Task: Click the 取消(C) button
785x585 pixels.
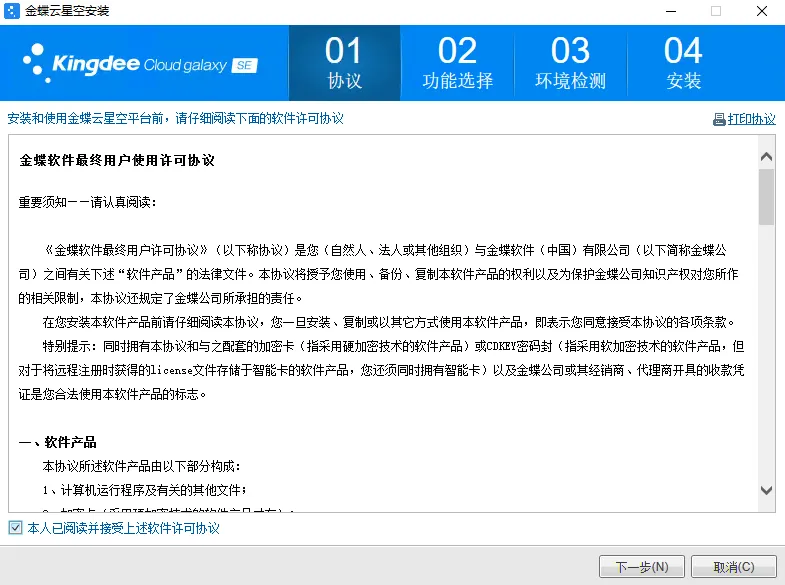Action: pyautogui.click(x=733, y=567)
